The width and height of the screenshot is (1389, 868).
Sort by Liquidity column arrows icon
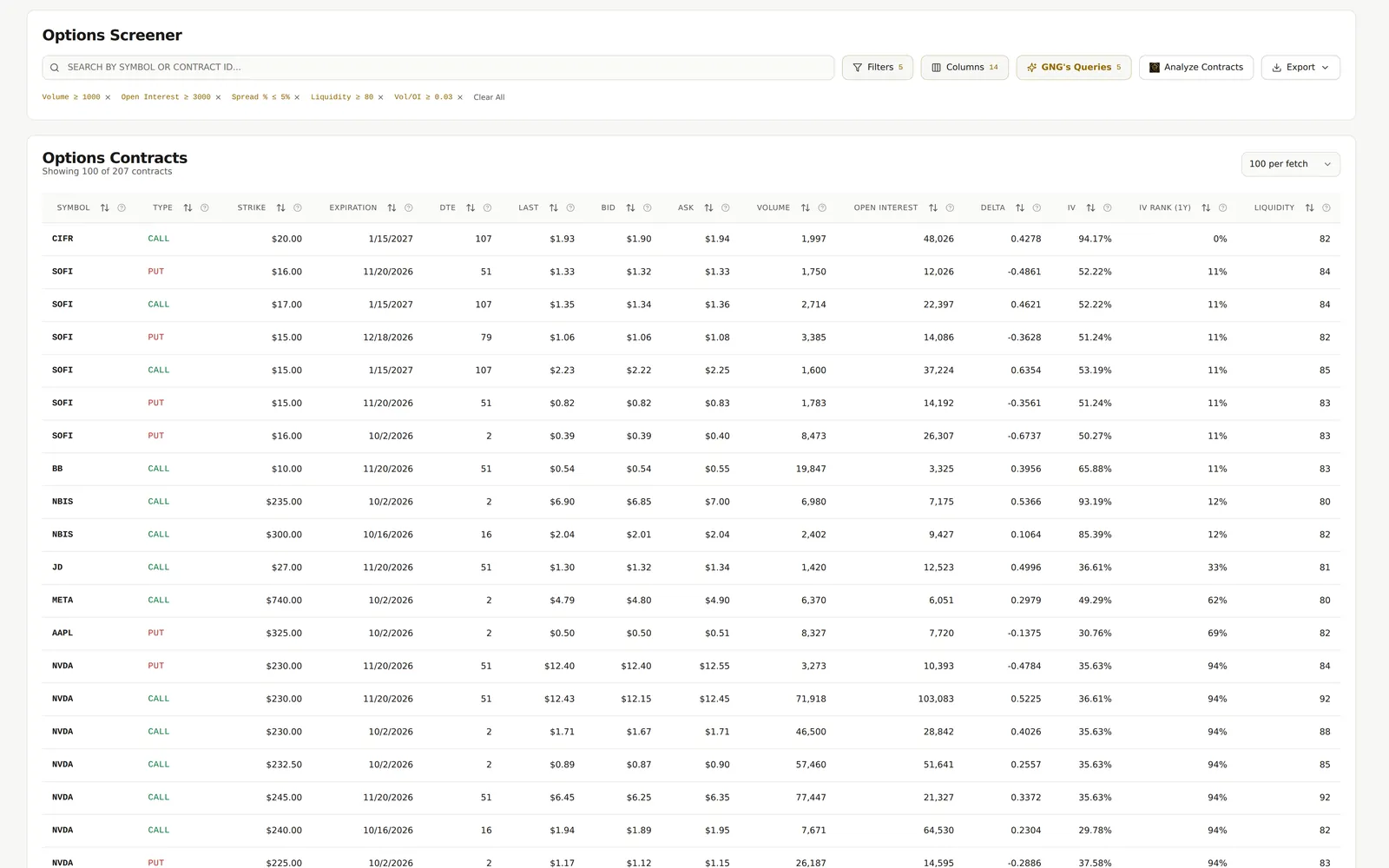click(1309, 208)
